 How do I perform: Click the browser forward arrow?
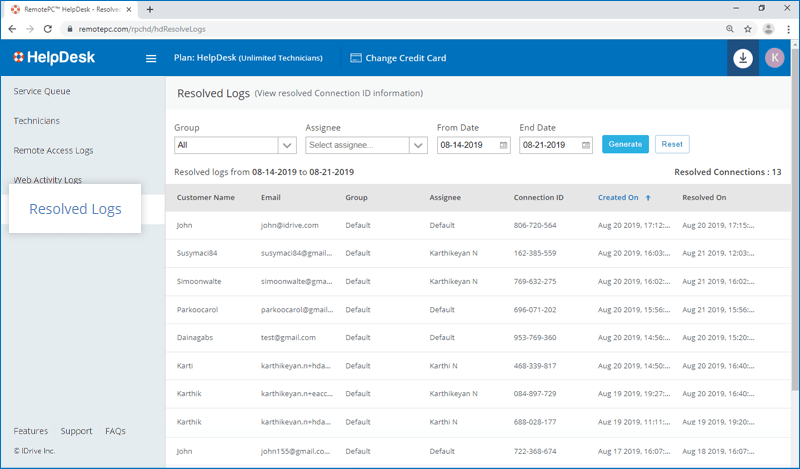(x=30, y=29)
